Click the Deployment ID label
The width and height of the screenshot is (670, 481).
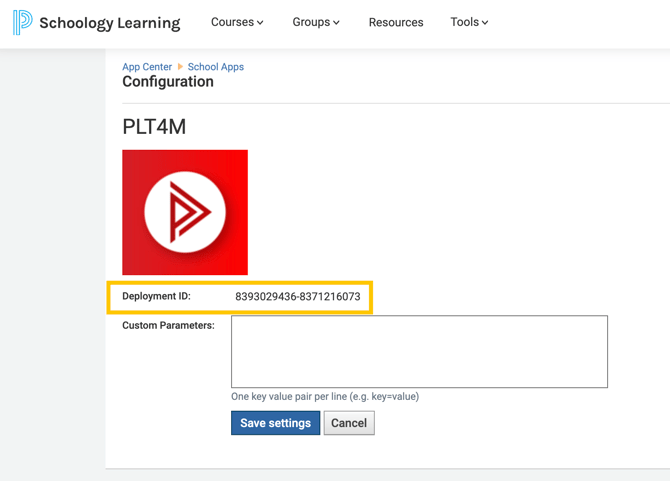click(156, 296)
